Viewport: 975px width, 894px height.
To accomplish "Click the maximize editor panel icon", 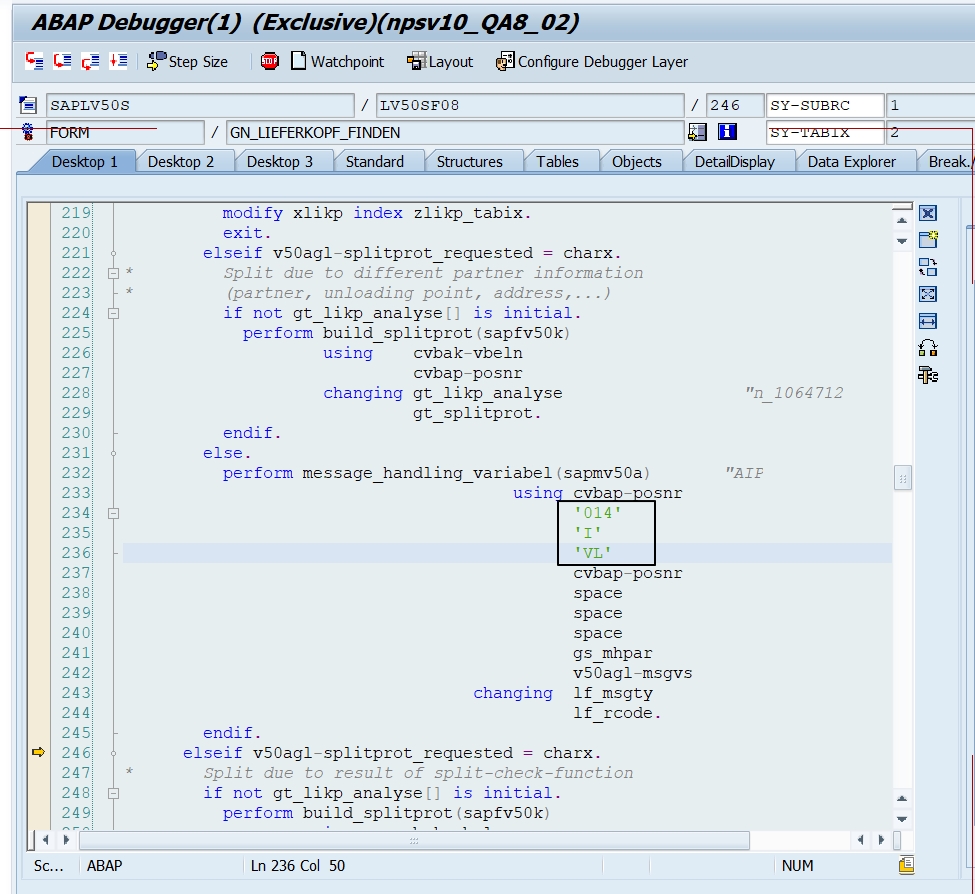I will point(928,294).
